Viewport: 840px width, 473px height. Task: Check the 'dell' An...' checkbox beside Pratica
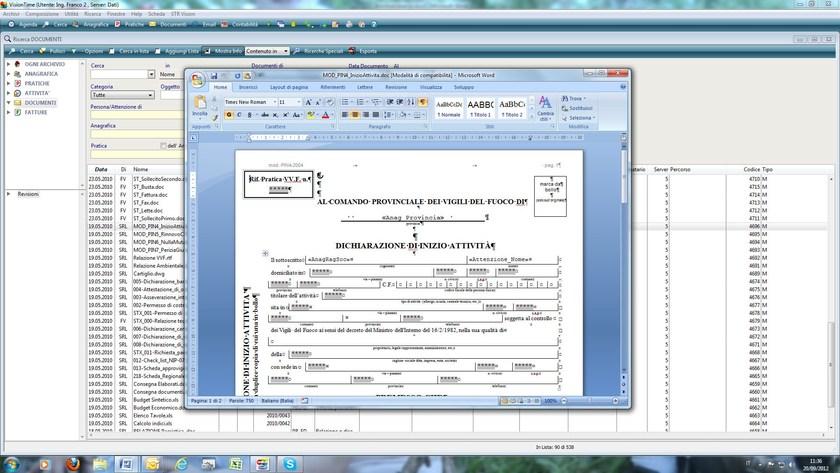click(x=163, y=145)
